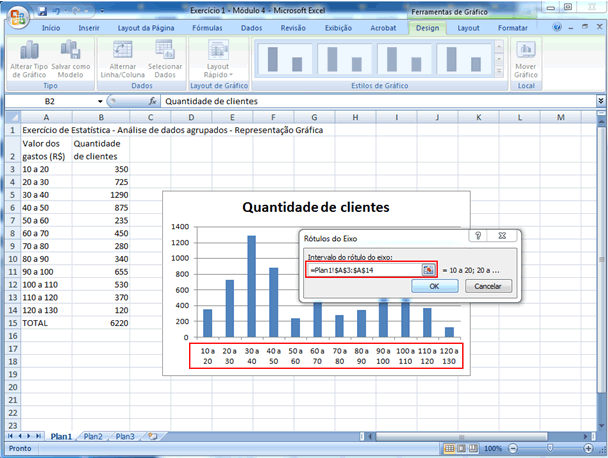This screenshot has width=608, height=458.
Task: Click Cancelar in the axis labels dialog
Action: click(x=487, y=285)
